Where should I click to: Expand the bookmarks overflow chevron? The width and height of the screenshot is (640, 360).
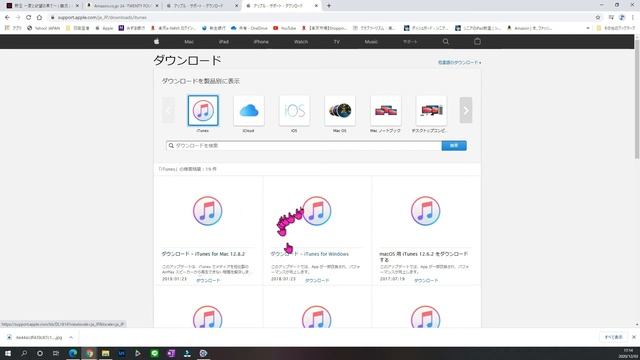click(588, 28)
